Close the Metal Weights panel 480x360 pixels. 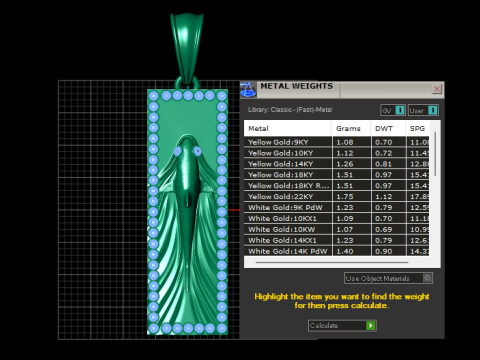436,89
